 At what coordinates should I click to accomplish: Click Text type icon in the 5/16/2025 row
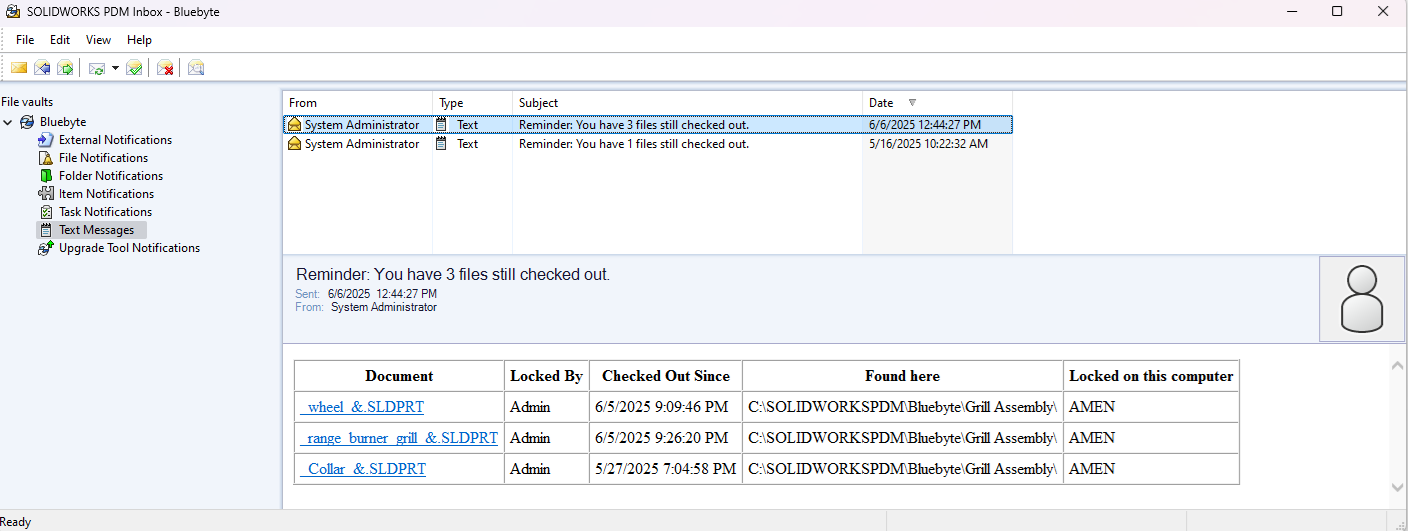point(442,144)
